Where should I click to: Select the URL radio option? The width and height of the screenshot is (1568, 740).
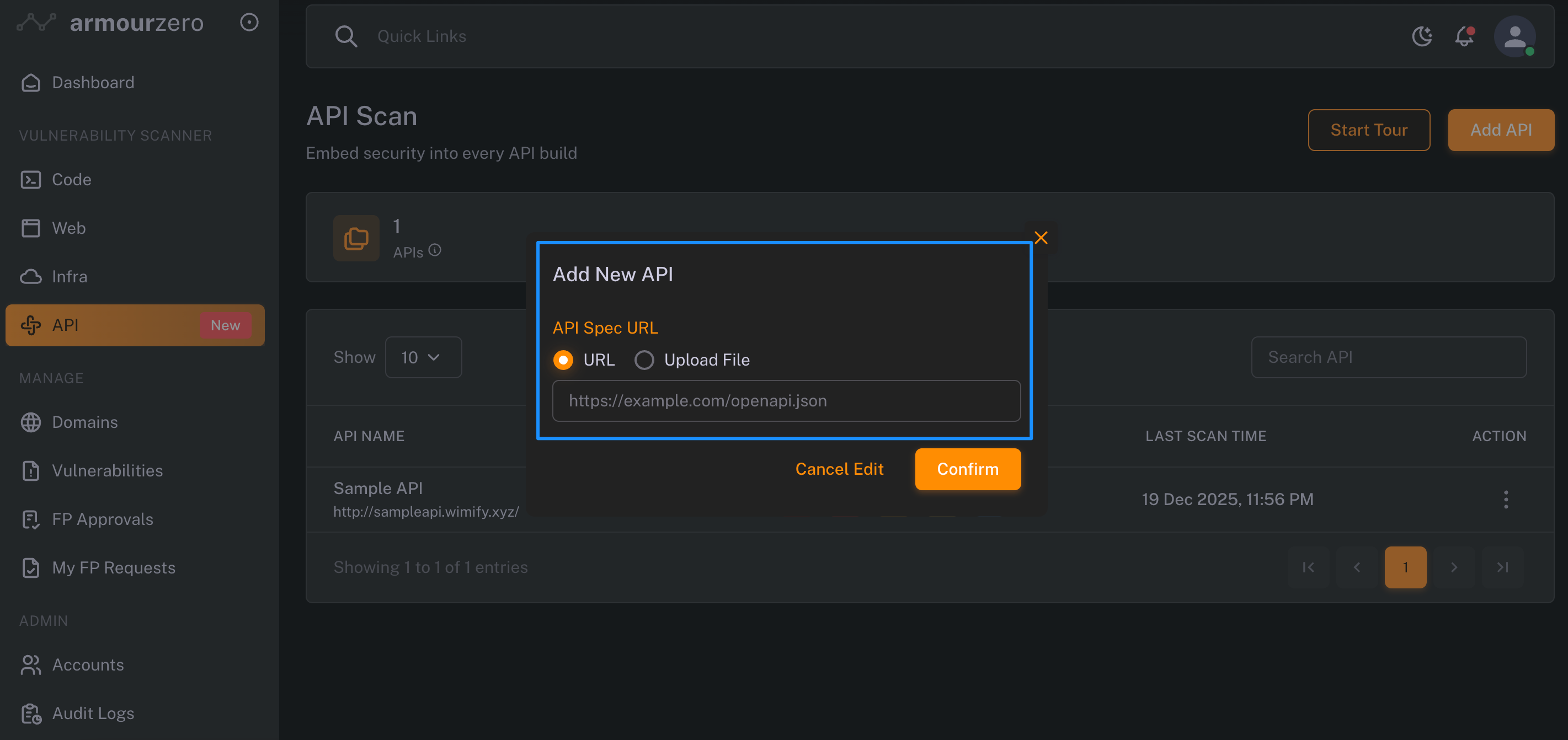563,360
